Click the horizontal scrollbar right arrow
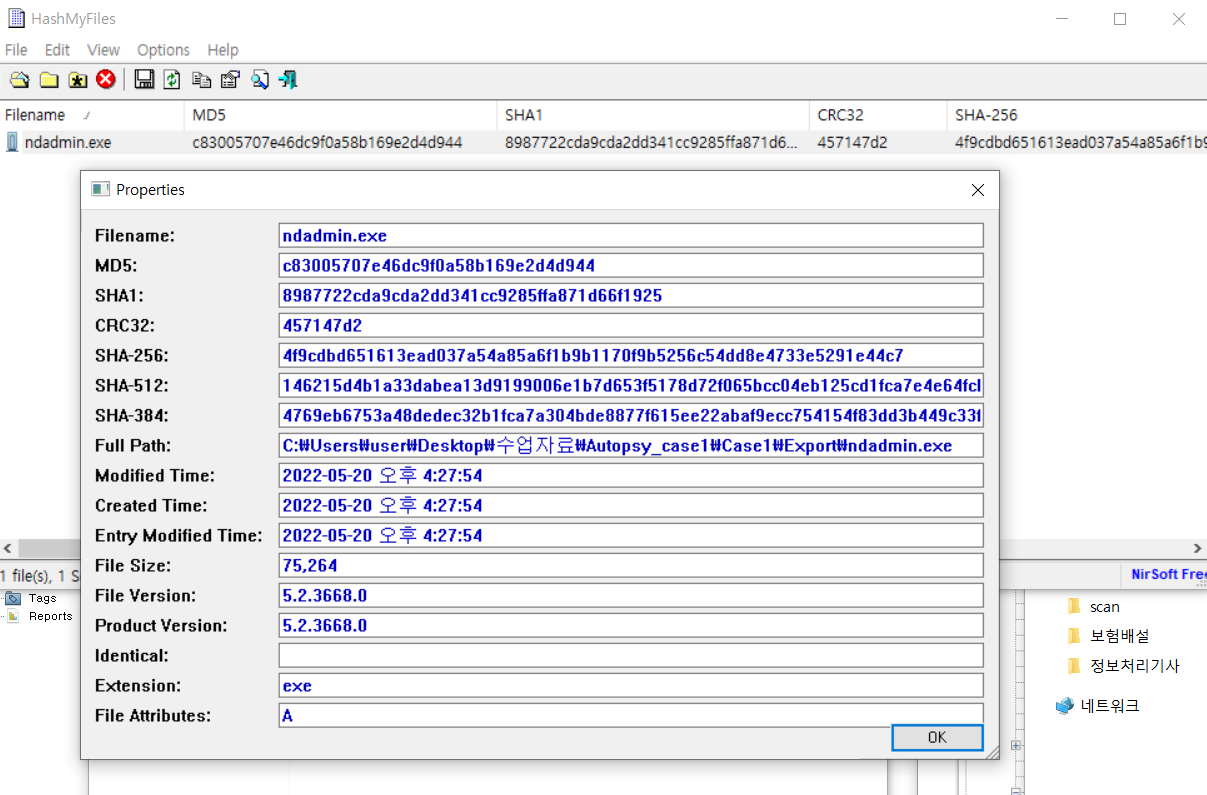1207x795 pixels. tap(1198, 548)
